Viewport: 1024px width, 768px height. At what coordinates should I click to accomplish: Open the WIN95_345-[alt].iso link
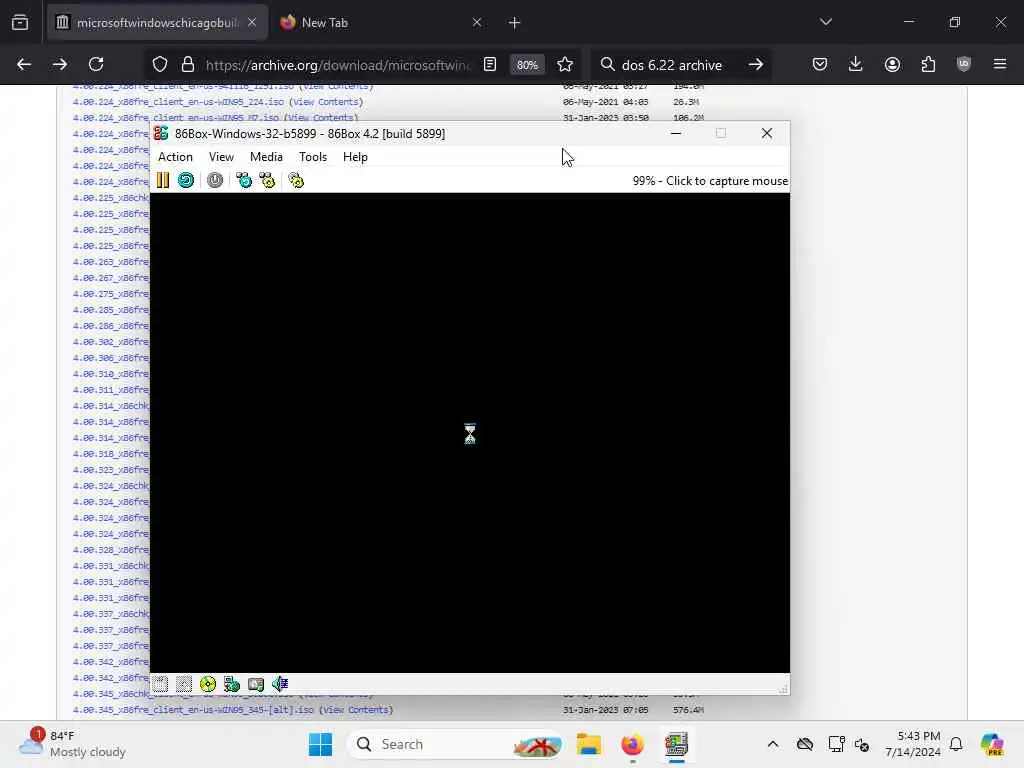tap(193, 710)
